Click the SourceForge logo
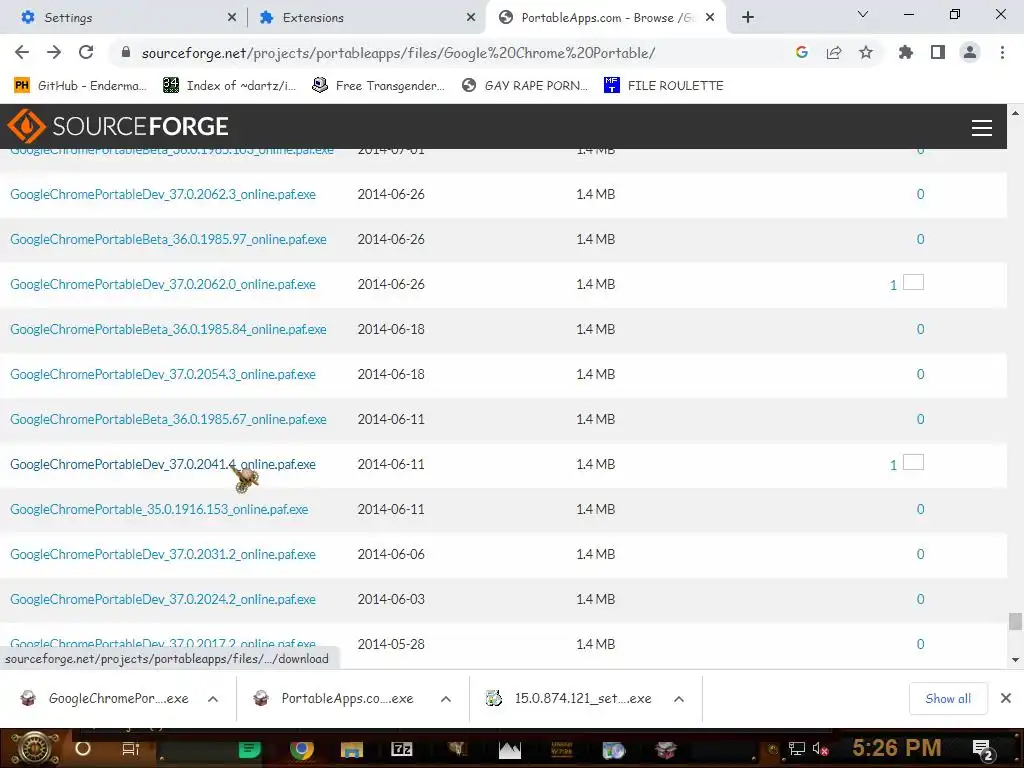The image size is (1024, 768). tap(118, 126)
